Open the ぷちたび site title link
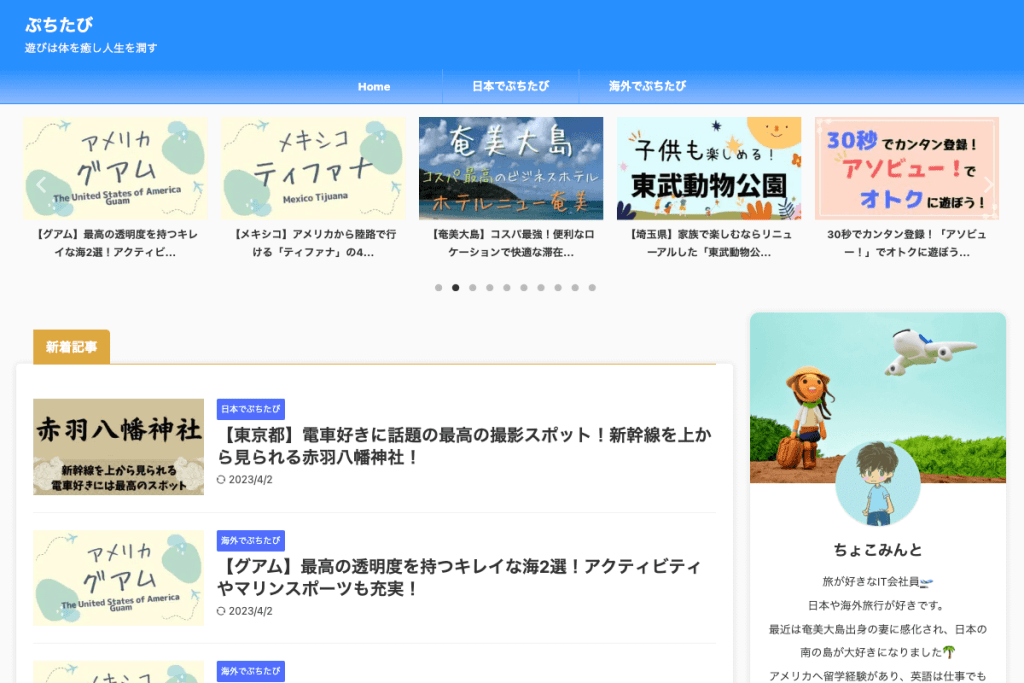The width and height of the screenshot is (1024, 683). [59, 24]
